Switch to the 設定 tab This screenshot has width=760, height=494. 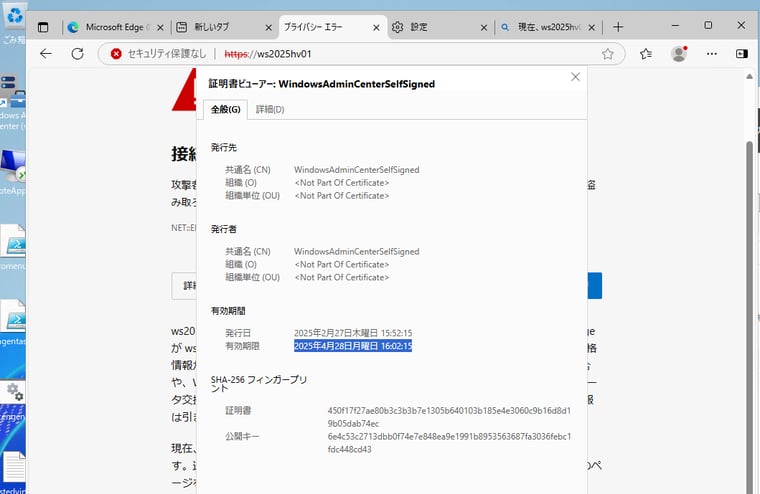click(440, 27)
